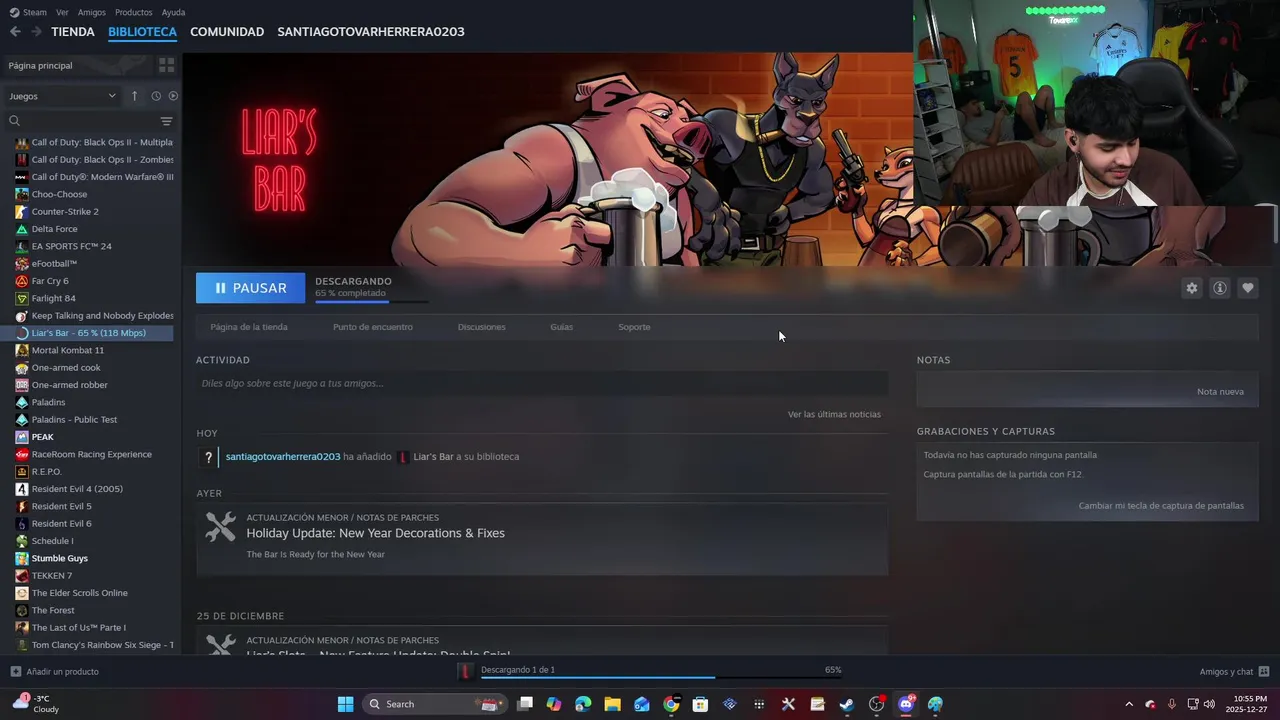The width and height of the screenshot is (1280, 720).
Task: Click the magnifier icon in library search
Action: tap(14, 121)
